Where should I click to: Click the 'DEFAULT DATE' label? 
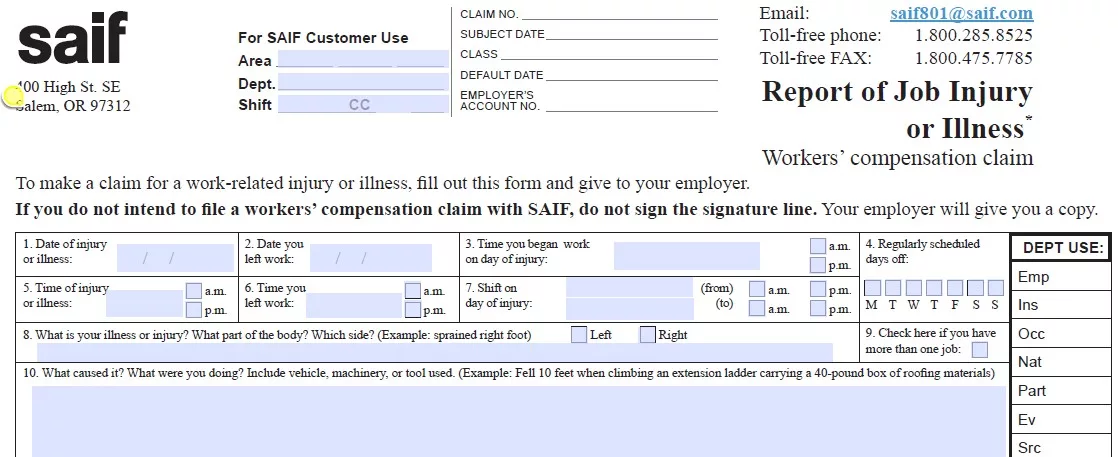point(501,75)
